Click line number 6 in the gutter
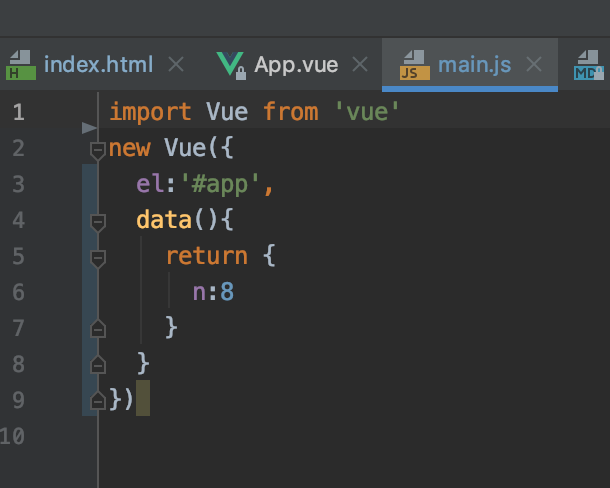The height and width of the screenshot is (488, 610). click(19, 292)
